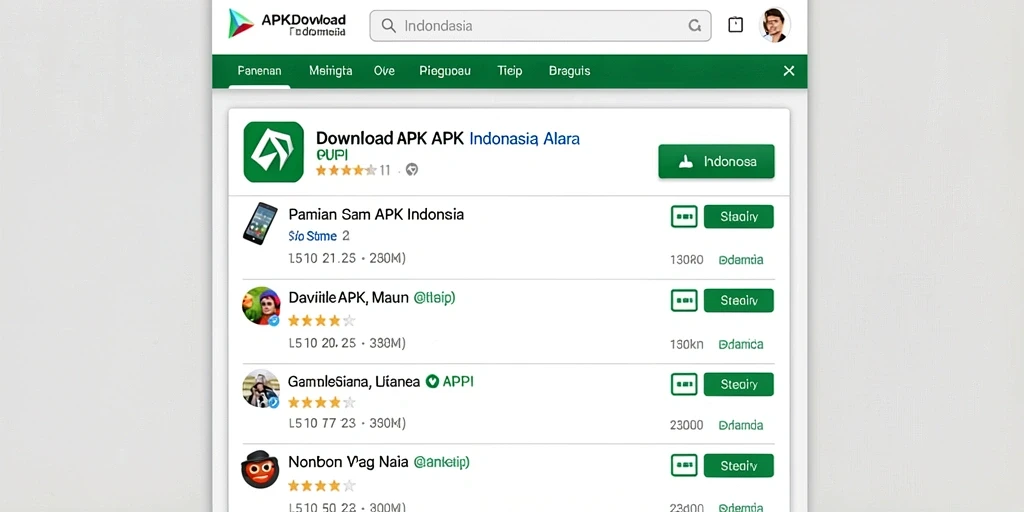
Task: Click the round badge icon after rating 11
Action: pyautogui.click(x=411, y=170)
